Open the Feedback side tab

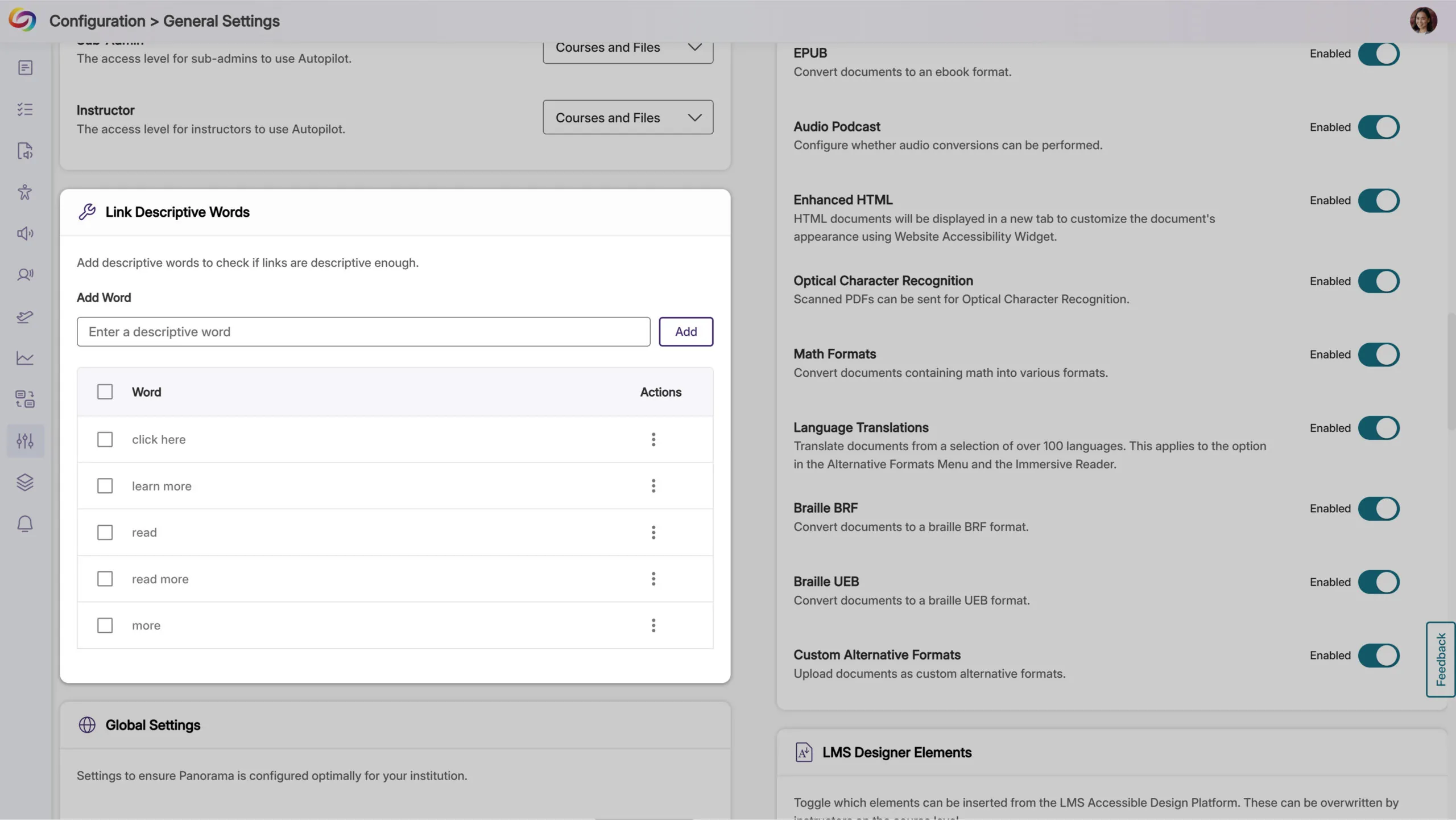coord(1440,660)
